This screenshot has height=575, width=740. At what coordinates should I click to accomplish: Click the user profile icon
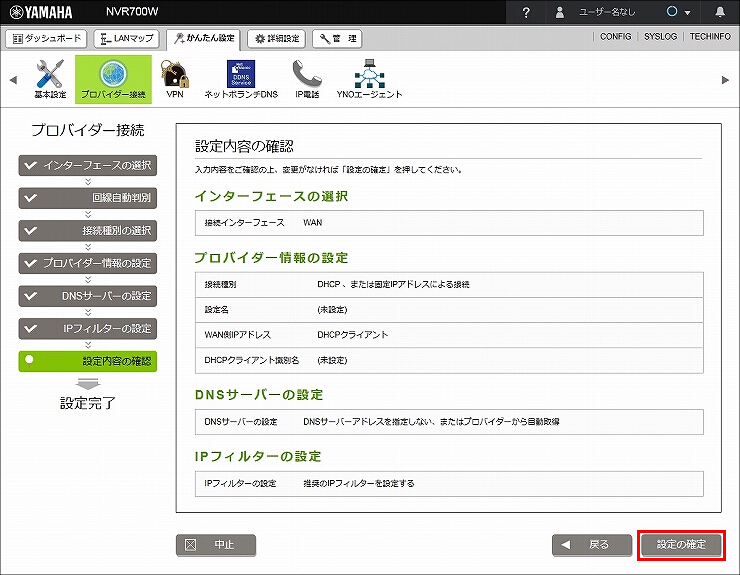(x=560, y=12)
